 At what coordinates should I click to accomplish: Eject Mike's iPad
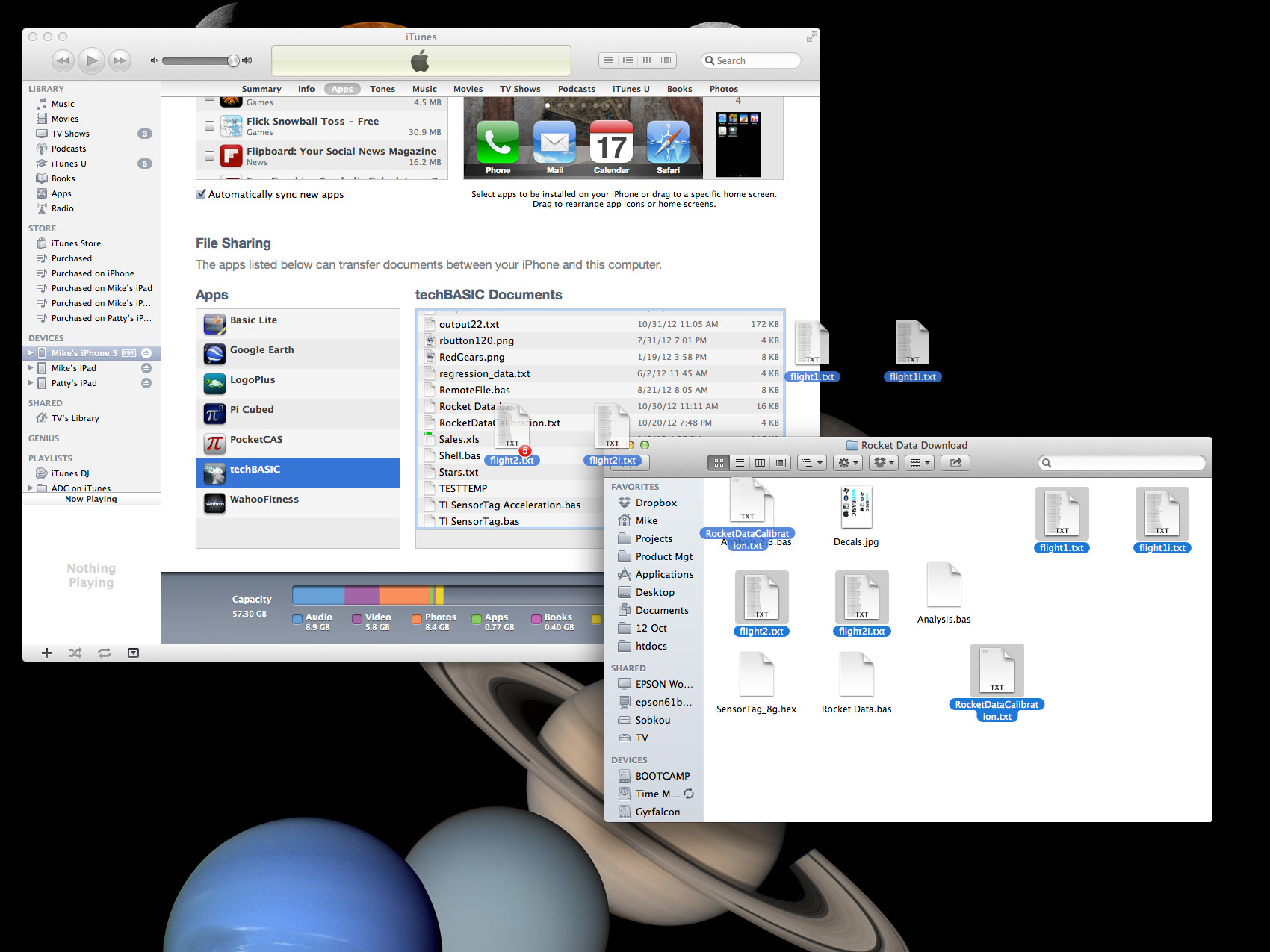point(146,368)
